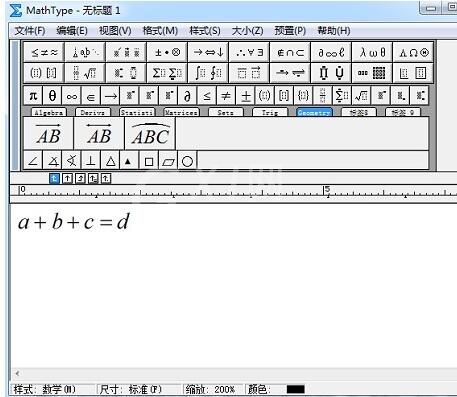This screenshot has height=397, width=457.
Task: Insert the angle symbol ∠
Action: [33, 161]
